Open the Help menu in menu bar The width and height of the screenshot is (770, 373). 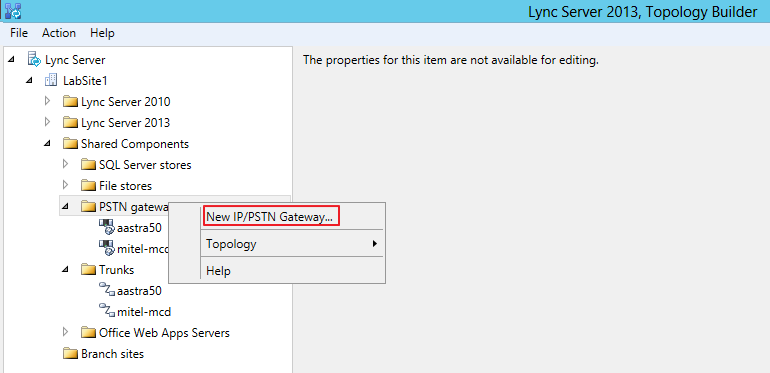pyautogui.click(x=102, y=33)
